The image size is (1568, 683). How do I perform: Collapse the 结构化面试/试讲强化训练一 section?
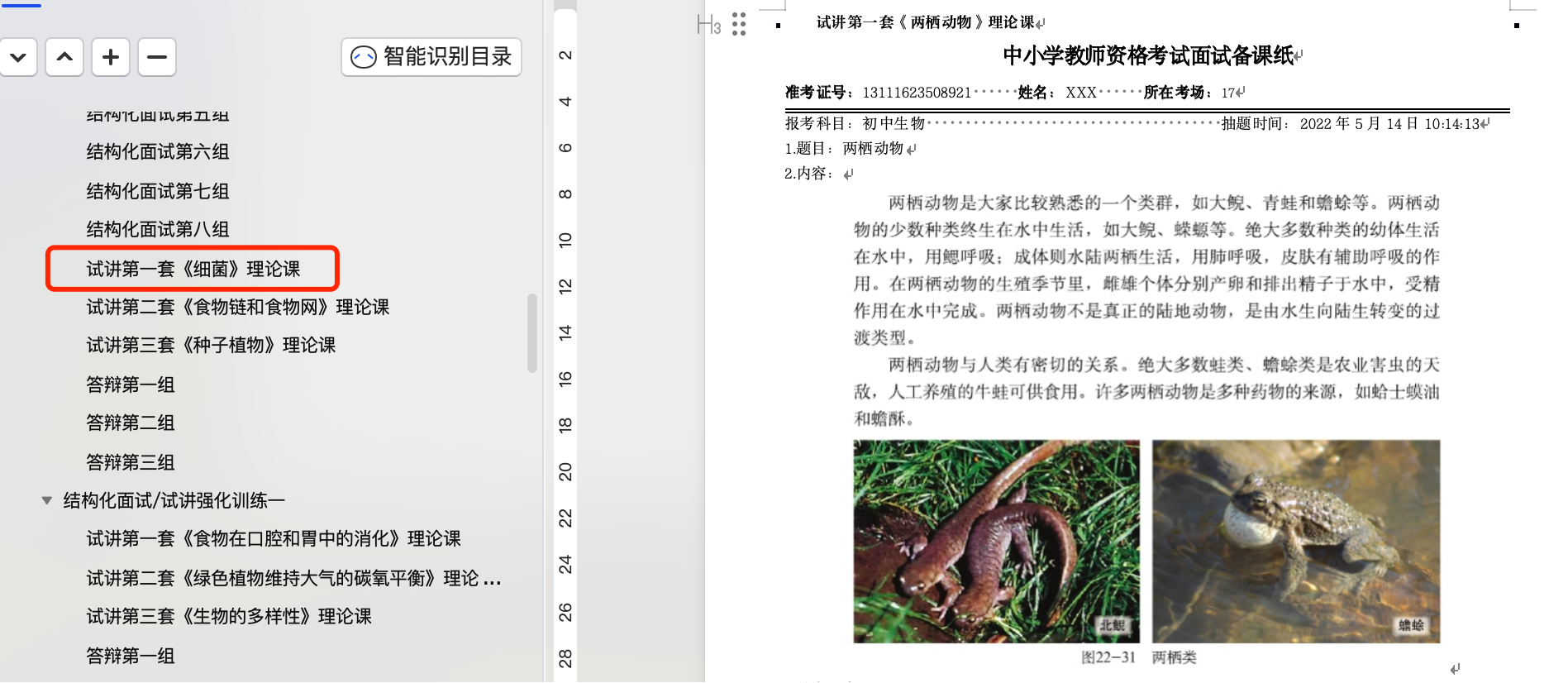coord(47,500)
